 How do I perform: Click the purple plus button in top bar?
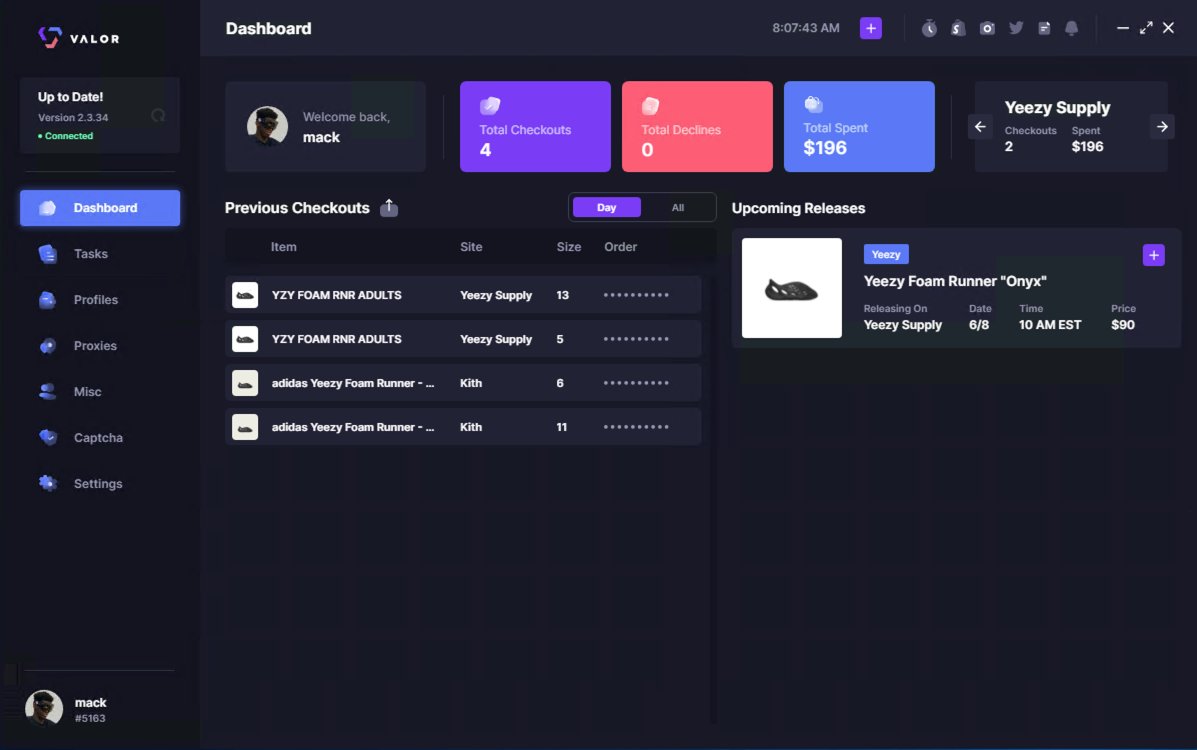870,28
